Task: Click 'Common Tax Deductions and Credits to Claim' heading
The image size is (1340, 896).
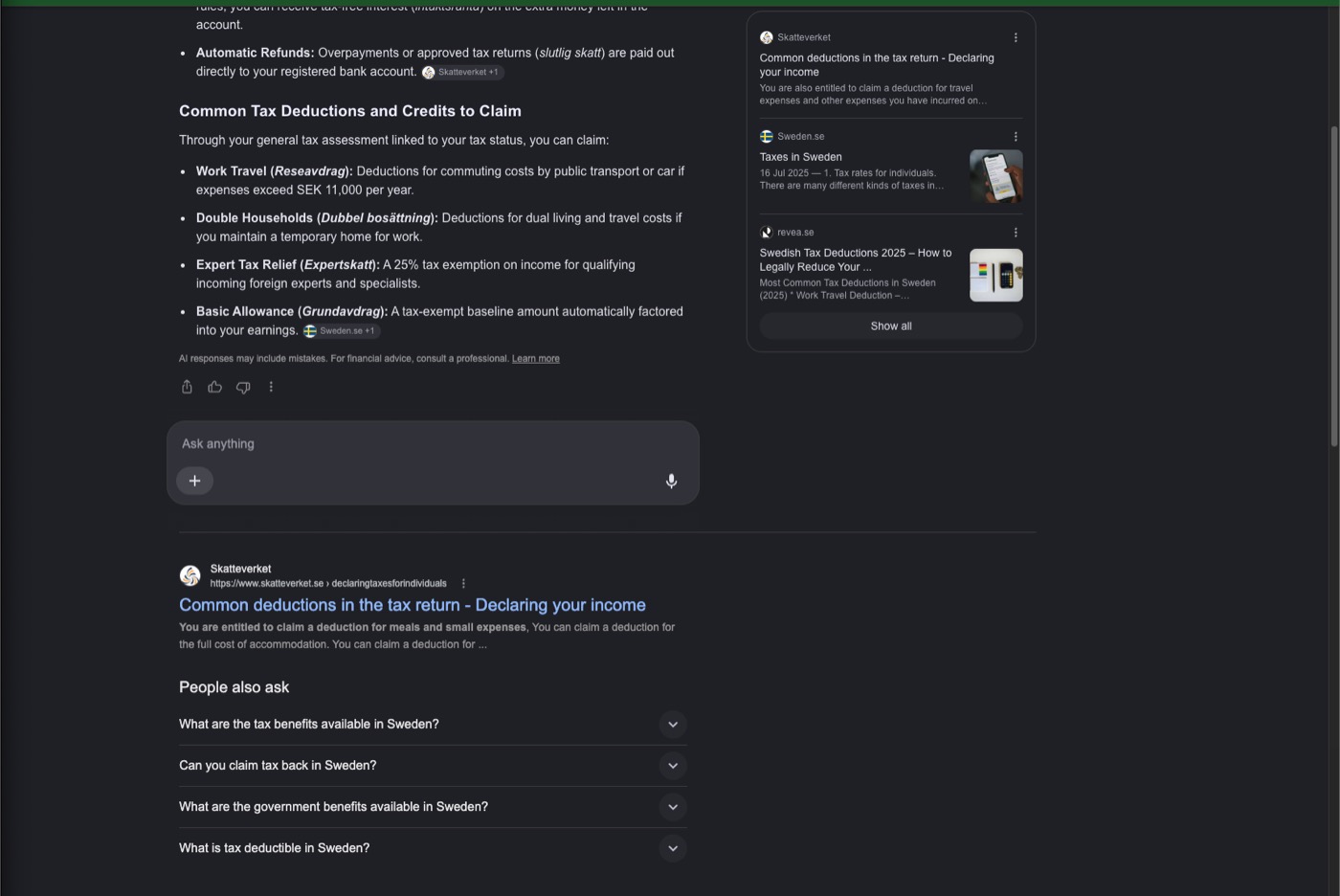Action: 350,111
